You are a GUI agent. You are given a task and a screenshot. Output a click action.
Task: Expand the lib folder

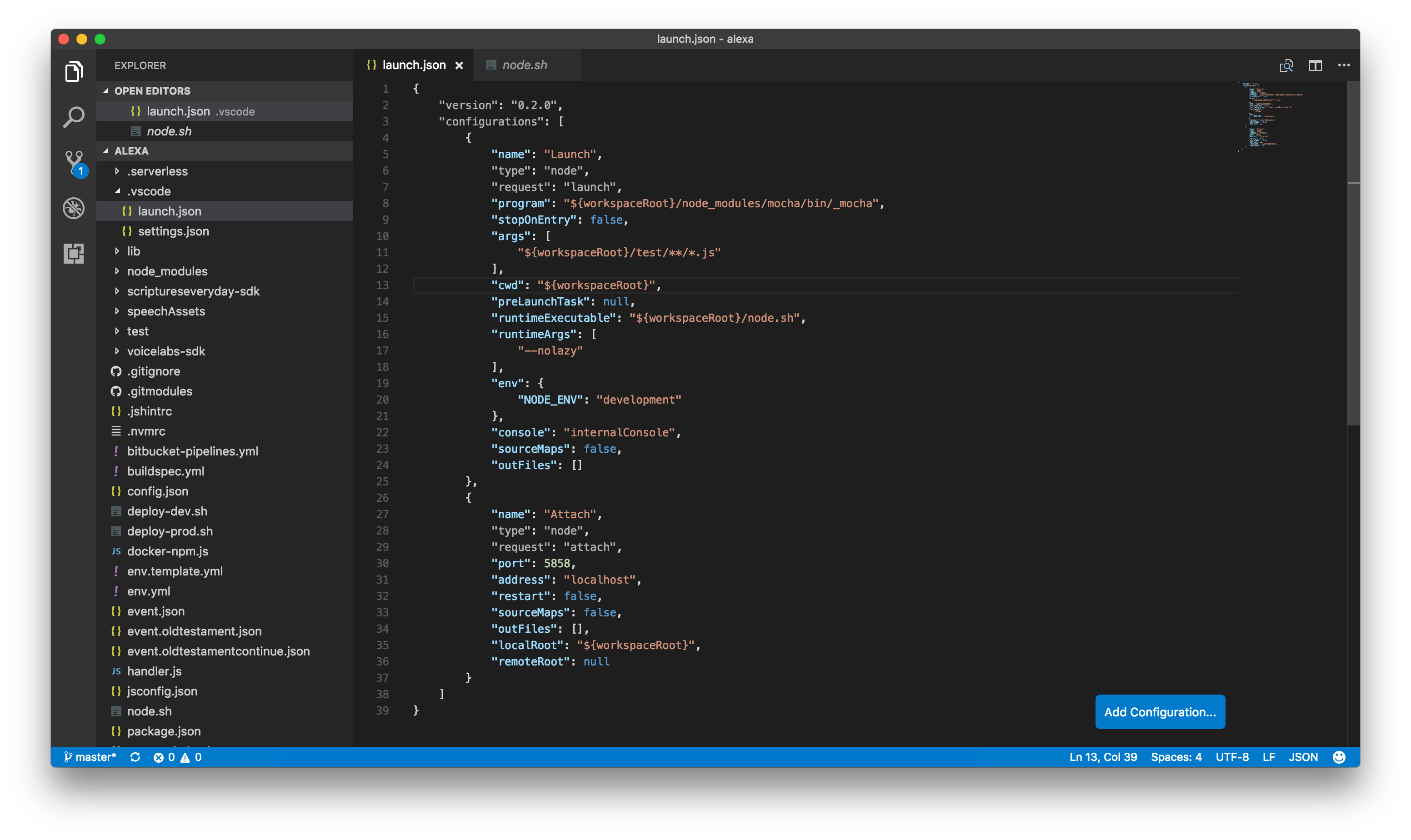point(134,251)
